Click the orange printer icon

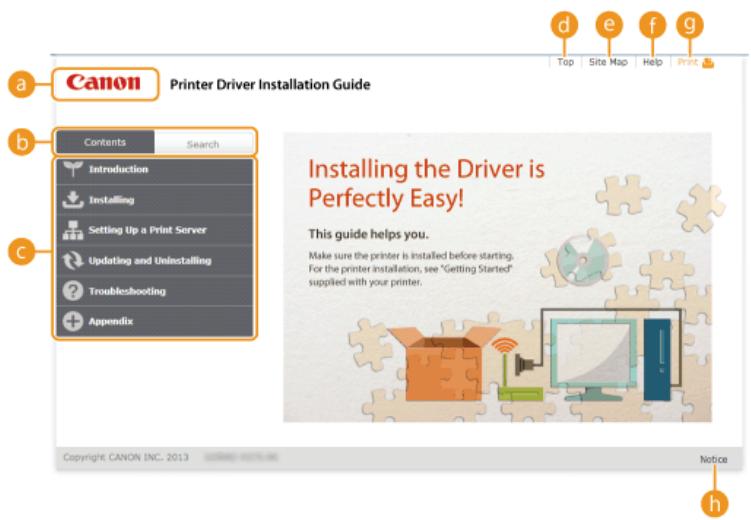708,63
